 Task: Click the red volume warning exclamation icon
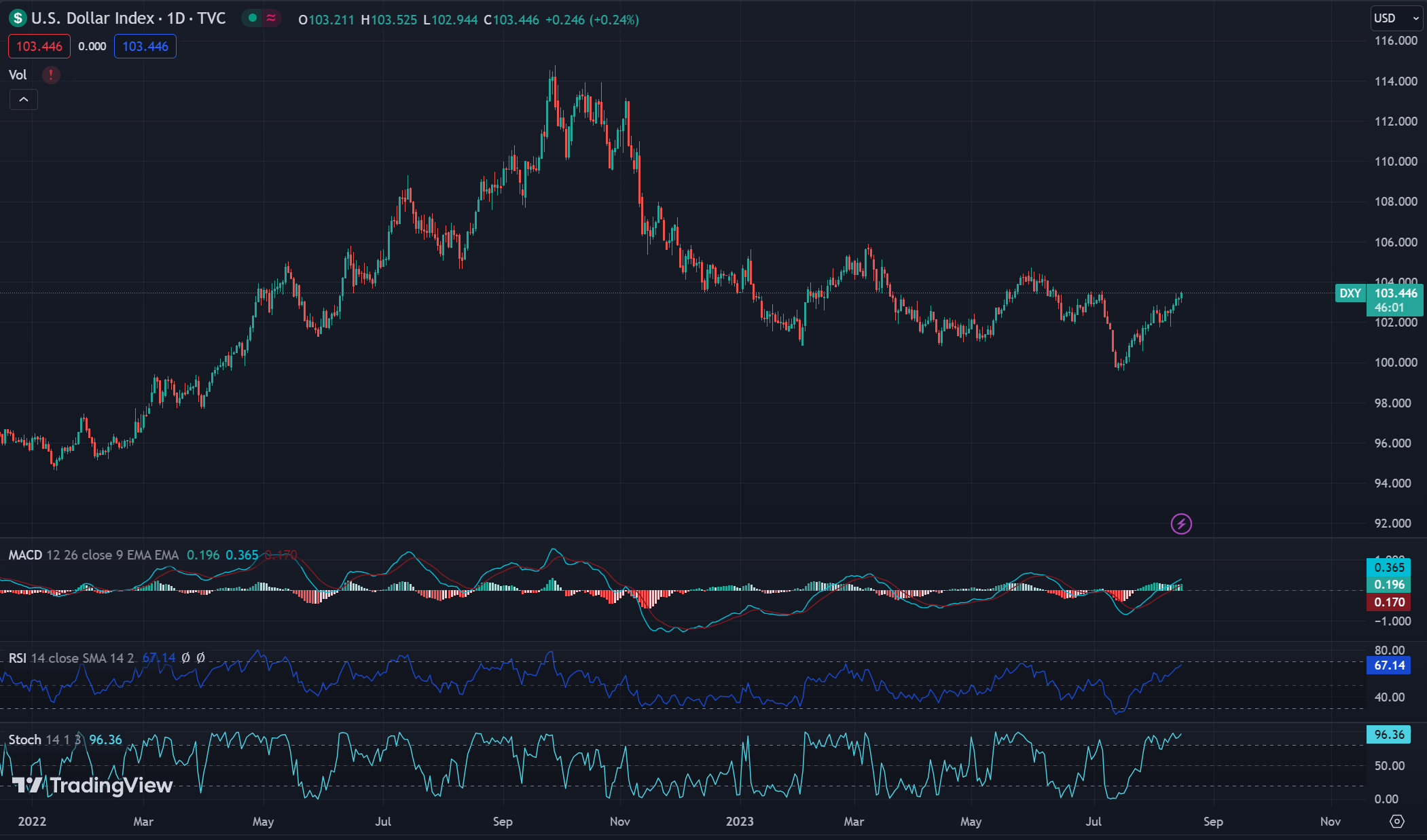pyautogui.click(x=51, y=75)
